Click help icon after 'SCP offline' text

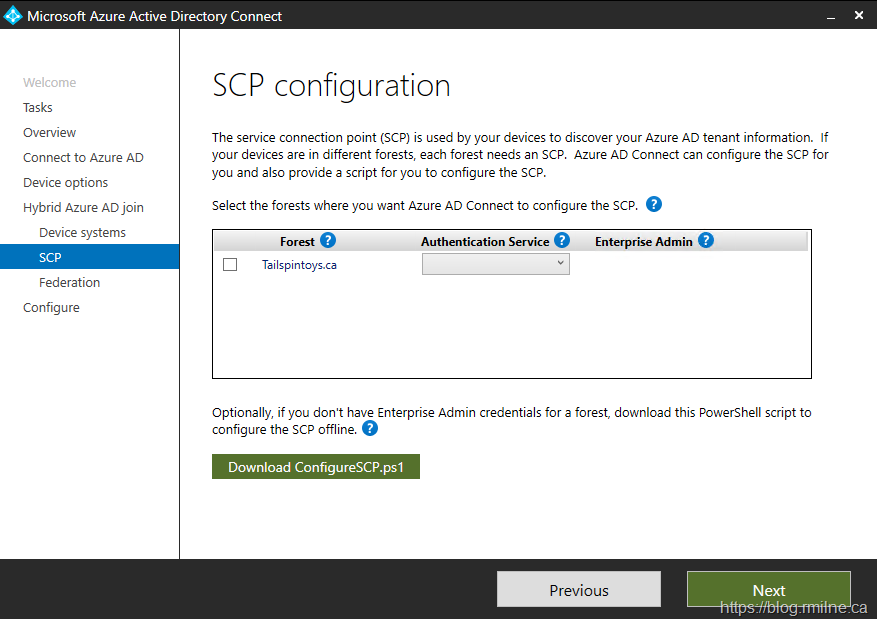[370, 429]
